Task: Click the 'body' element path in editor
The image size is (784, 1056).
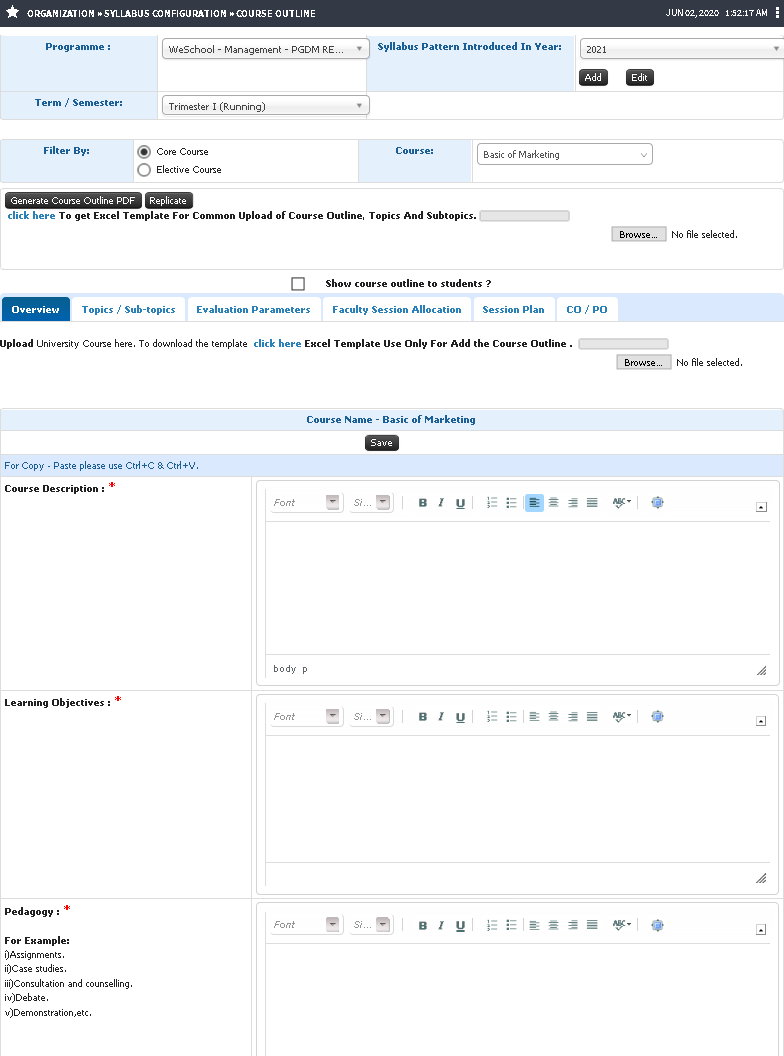Action: coord(285,669)
